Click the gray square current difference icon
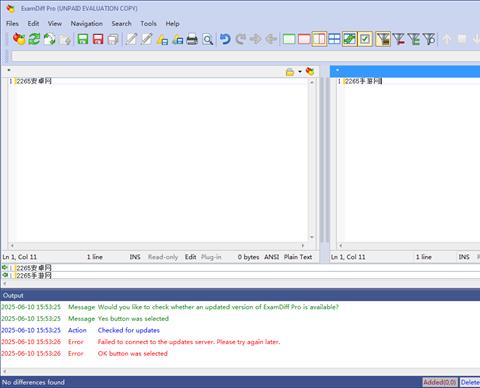Viewport: 480px width, 388px height. tap(462, 39)
